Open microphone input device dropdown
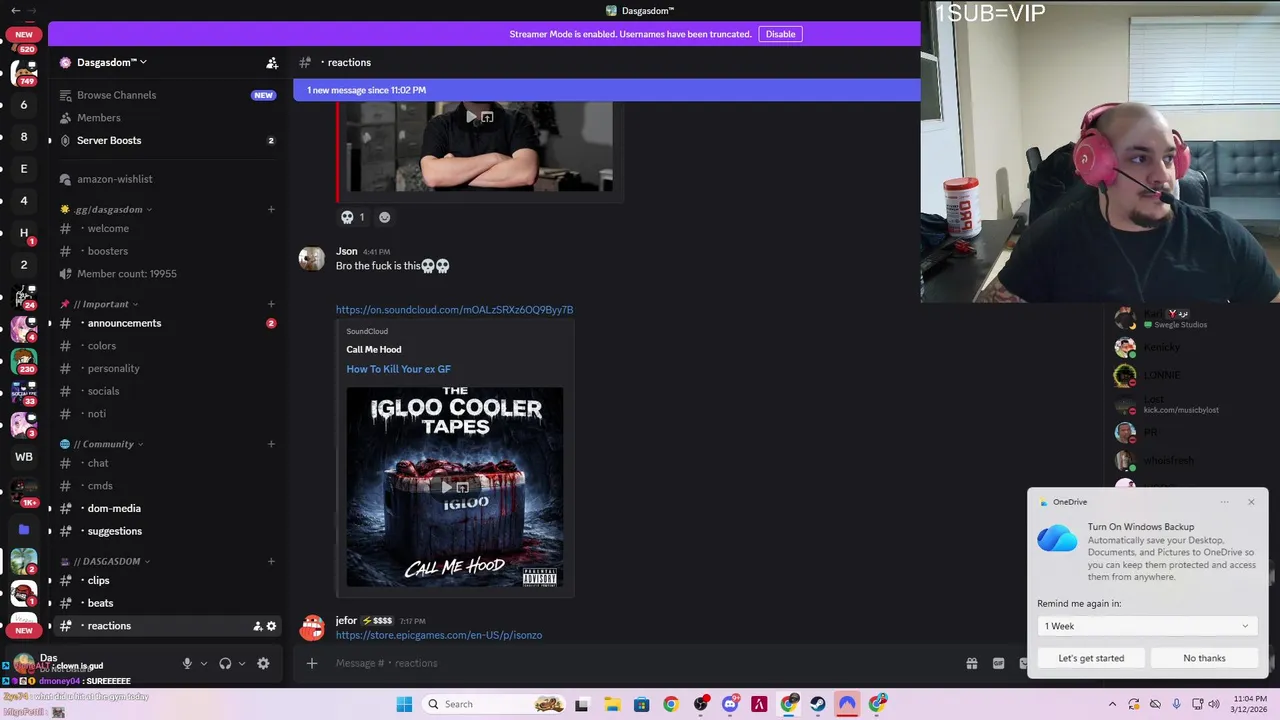 [x=203, y=663]
